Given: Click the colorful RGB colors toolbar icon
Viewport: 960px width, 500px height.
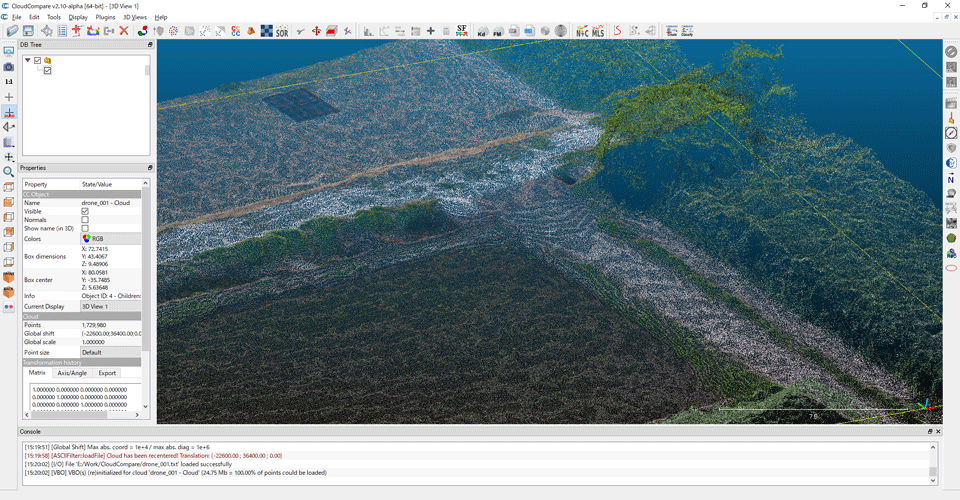Looking at the screenshot, I should click(x=142, y=31).
